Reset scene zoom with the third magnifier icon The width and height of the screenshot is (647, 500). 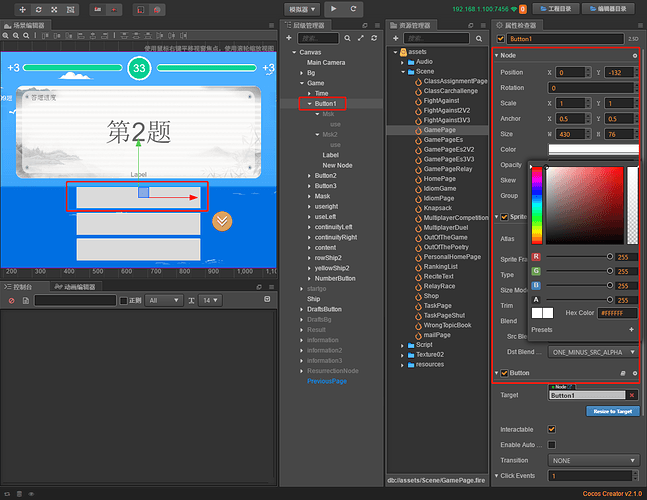[x=26, y=36]
